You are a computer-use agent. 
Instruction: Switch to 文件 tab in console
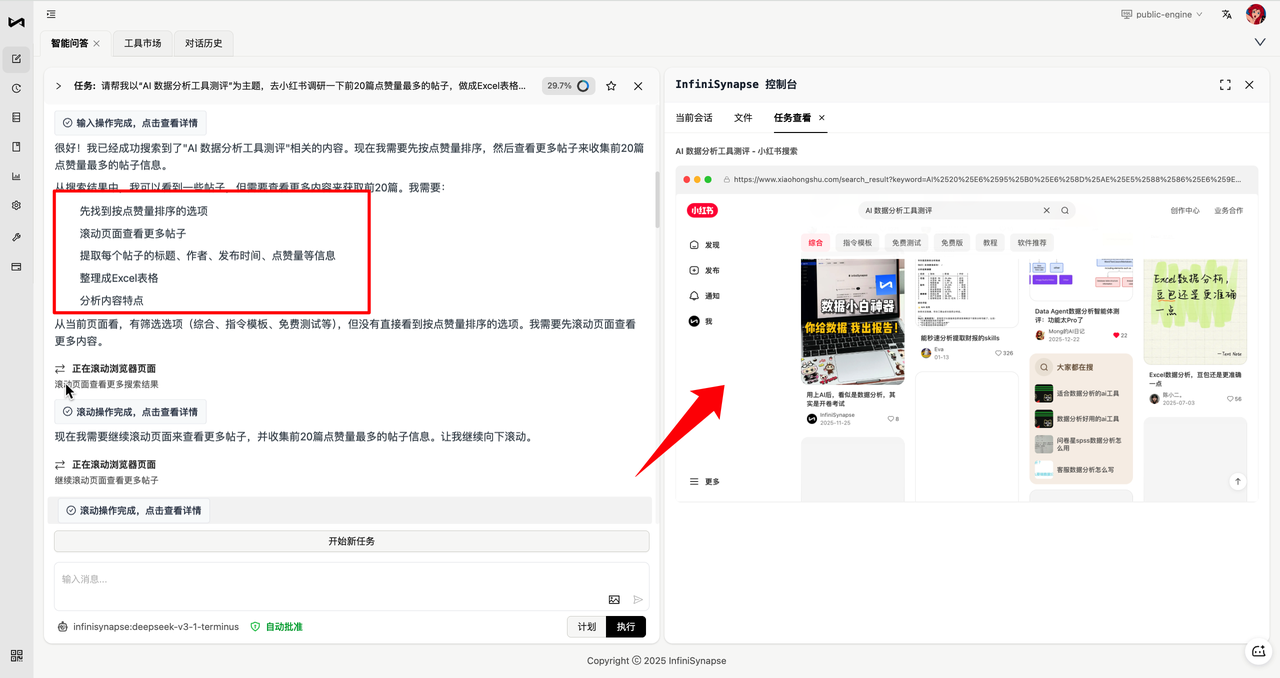pos(743,118)
